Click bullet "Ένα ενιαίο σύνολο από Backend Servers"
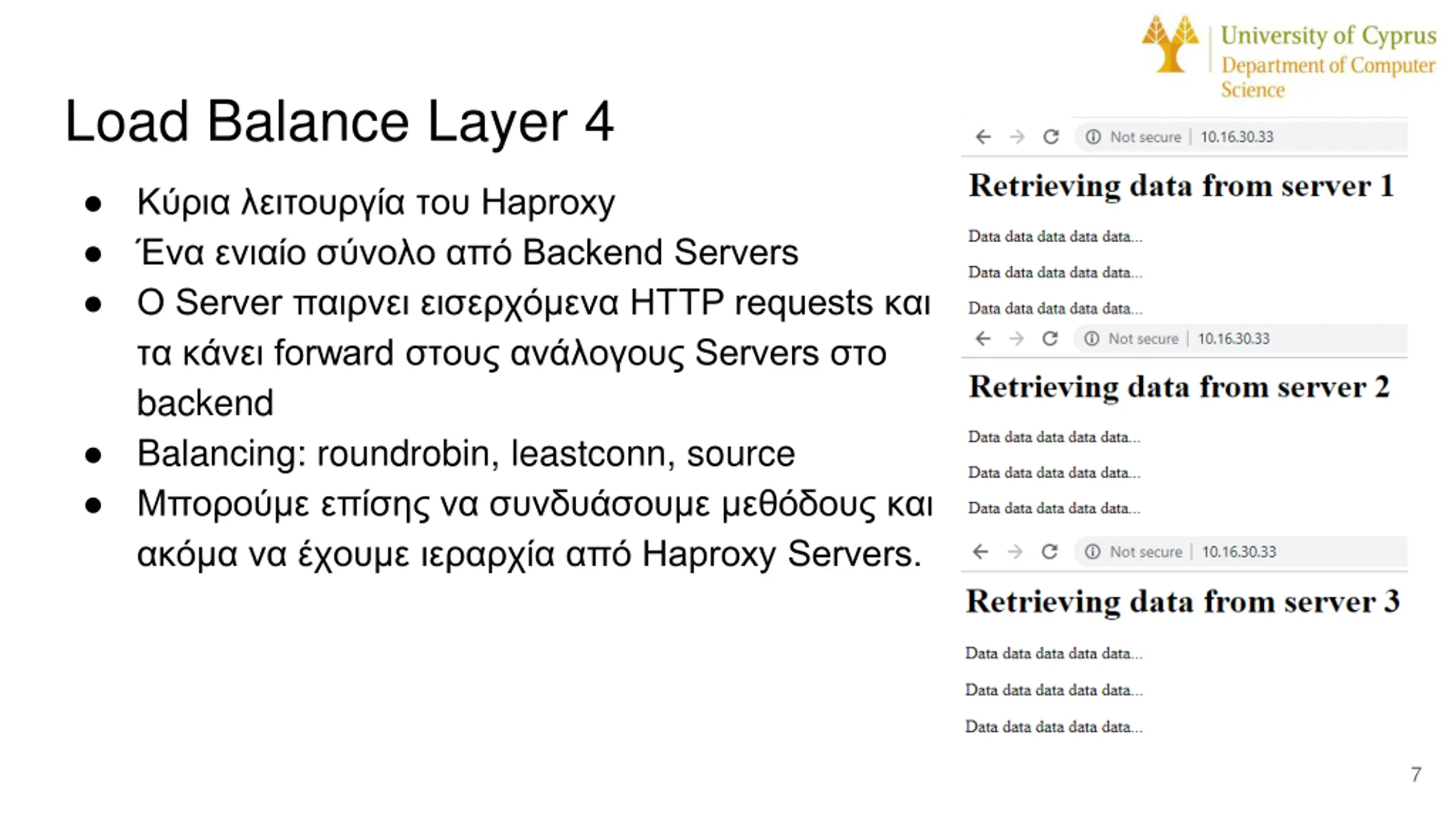The height and width of the screenshot is (819, 1456). [x=467, y=253]
